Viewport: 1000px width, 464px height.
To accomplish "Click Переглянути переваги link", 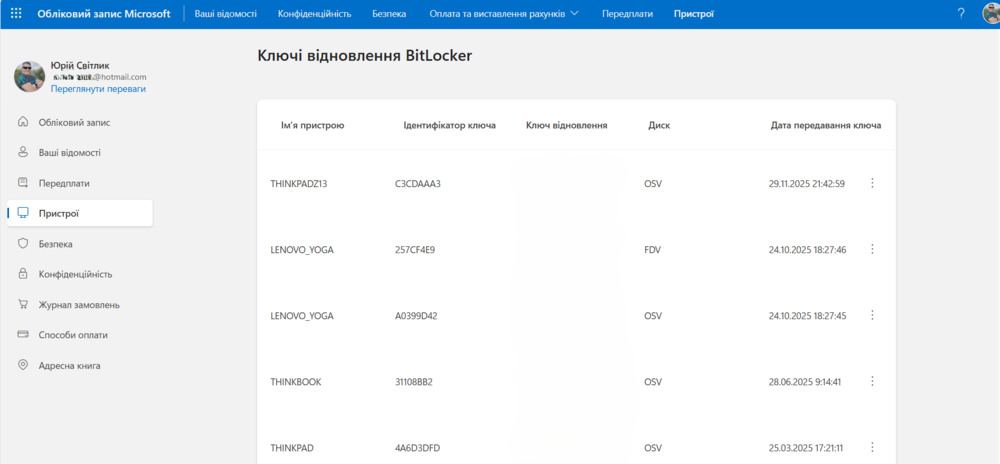I will (99, 89).
